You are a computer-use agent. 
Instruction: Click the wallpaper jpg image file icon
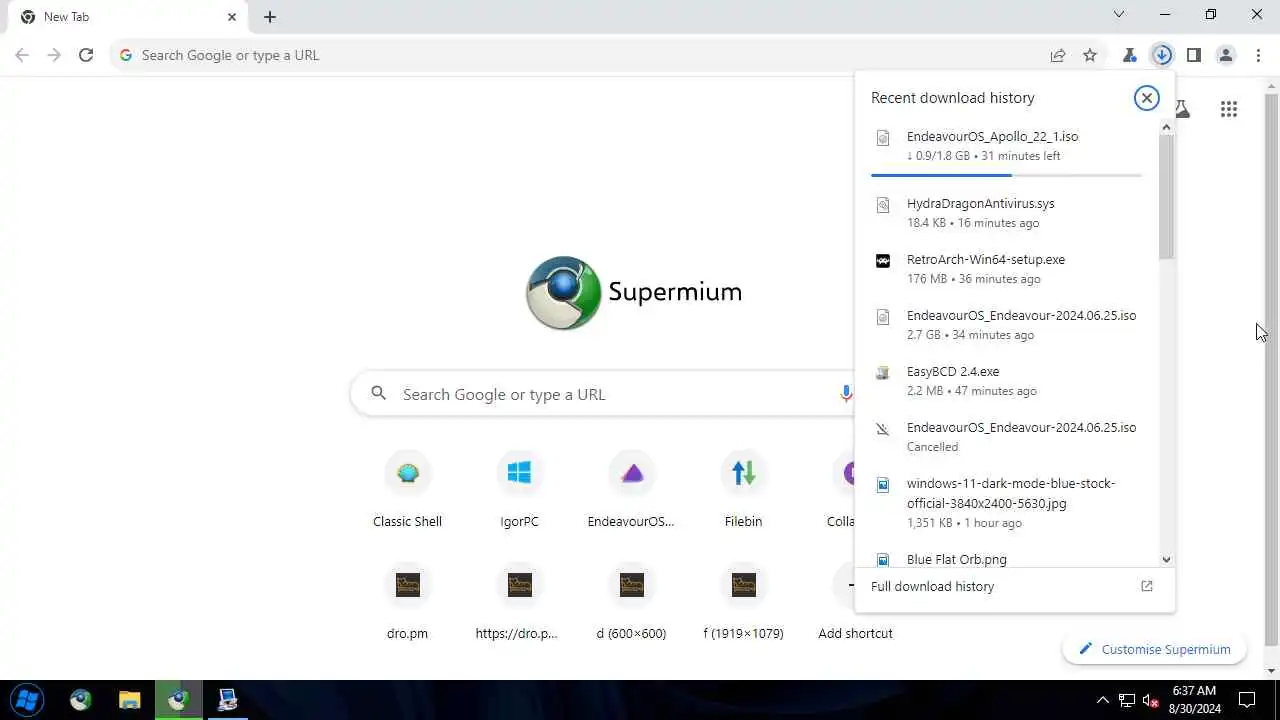(x=882, y=485)
